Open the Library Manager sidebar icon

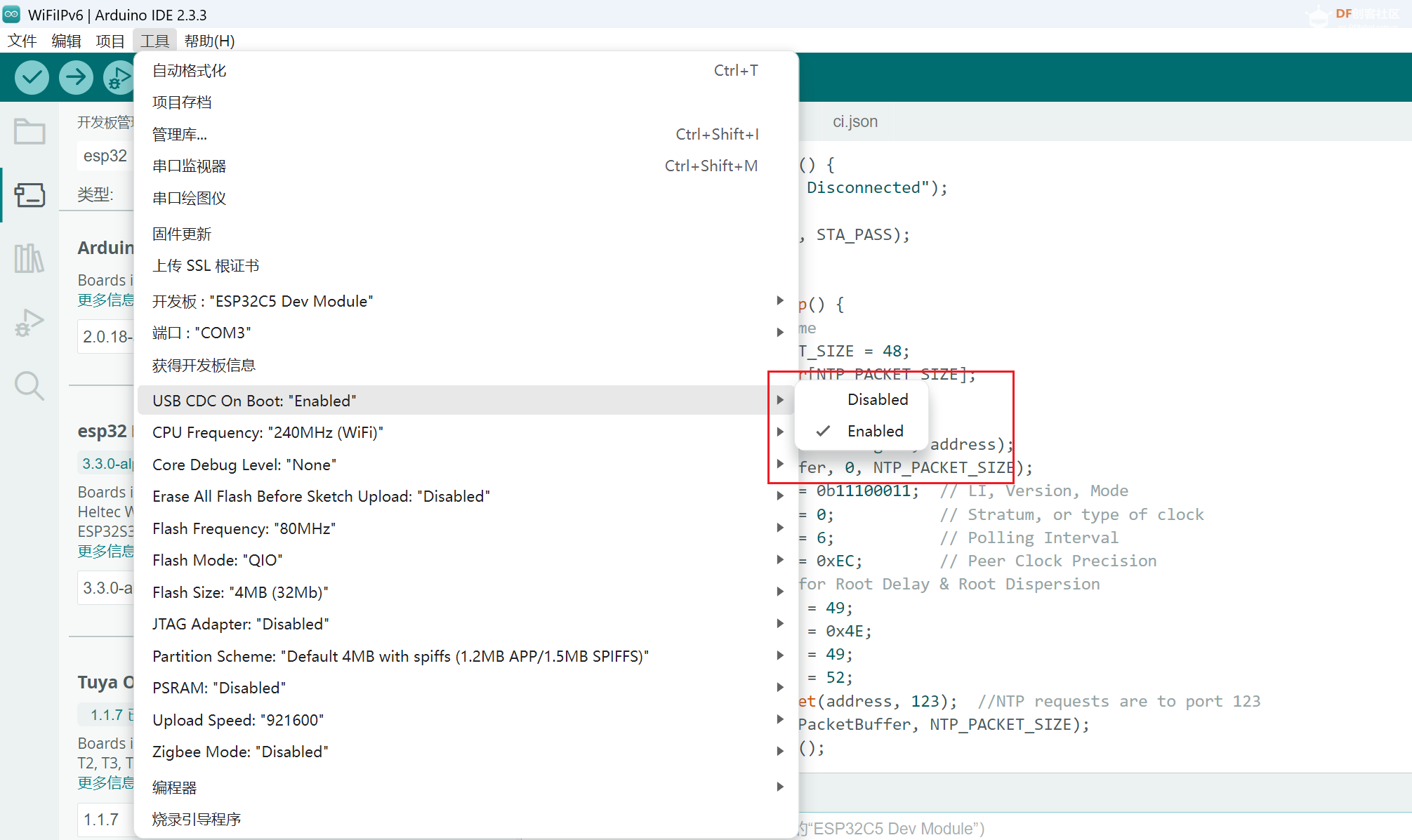pos(29,258)
